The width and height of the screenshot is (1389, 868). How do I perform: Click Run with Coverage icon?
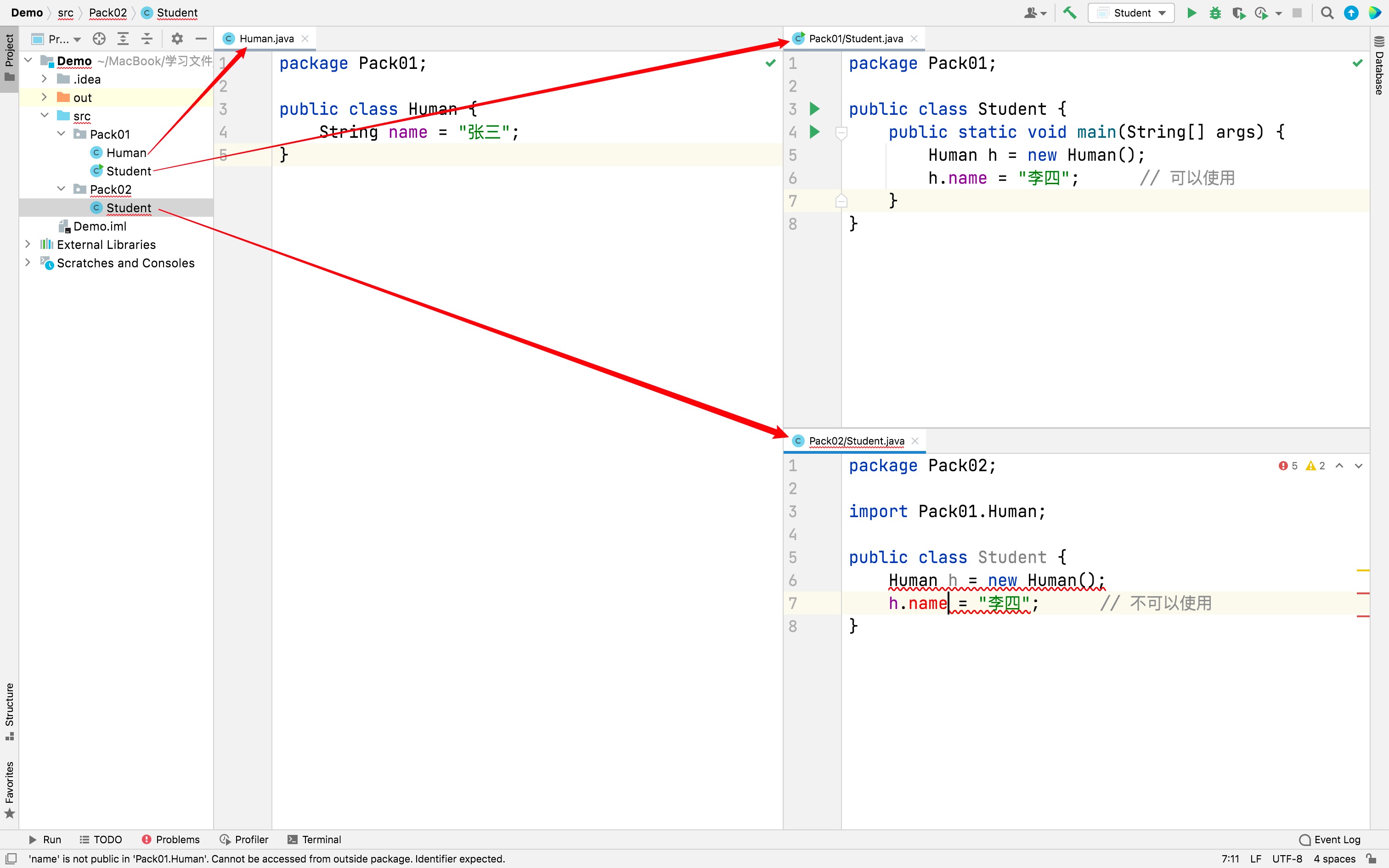click(1238, 13)
